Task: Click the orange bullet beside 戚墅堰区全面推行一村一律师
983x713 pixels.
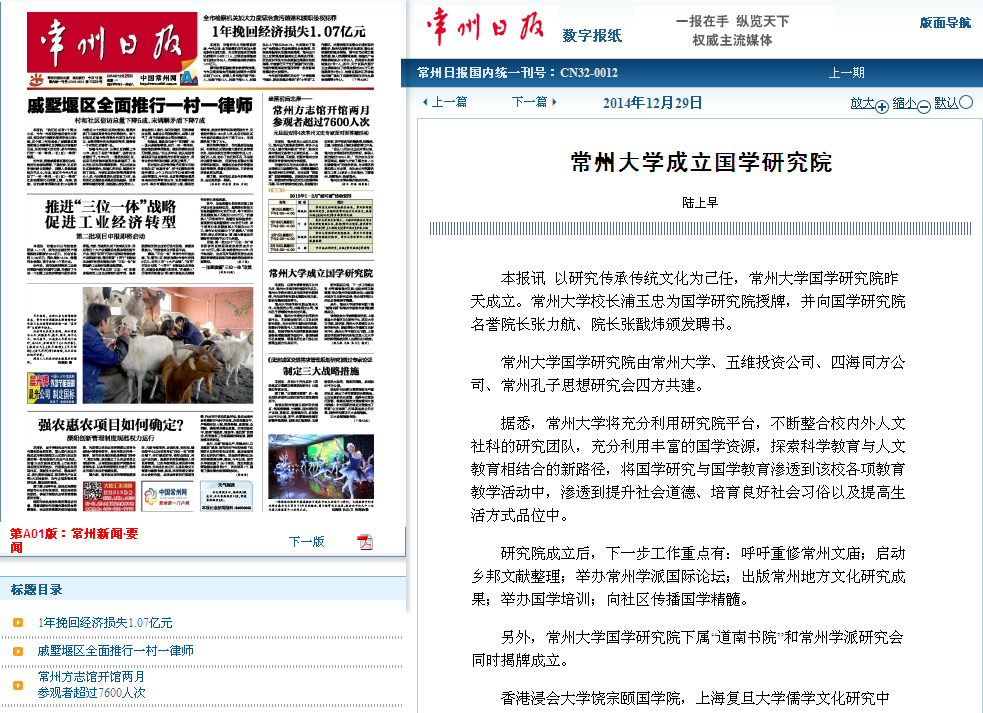Action: [x=18, y=651]
